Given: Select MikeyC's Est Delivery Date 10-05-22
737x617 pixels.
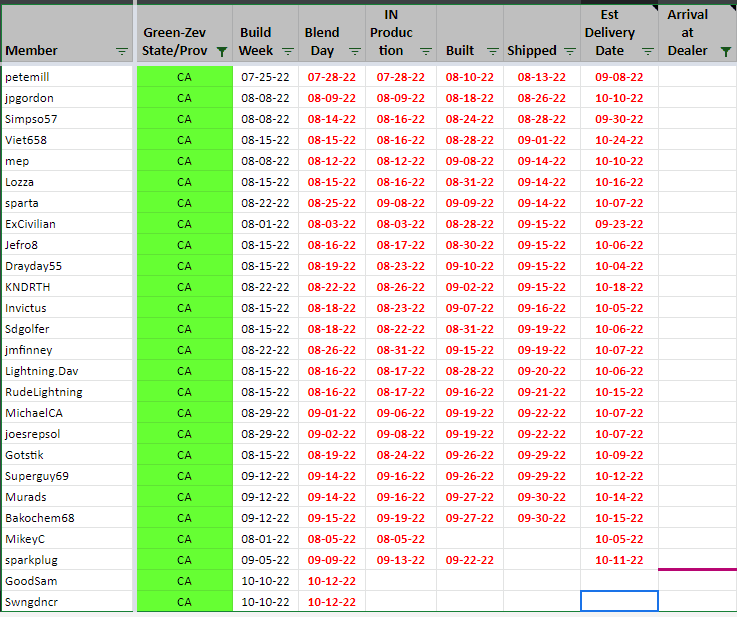Looking at the screenshot, I should 619,539.
